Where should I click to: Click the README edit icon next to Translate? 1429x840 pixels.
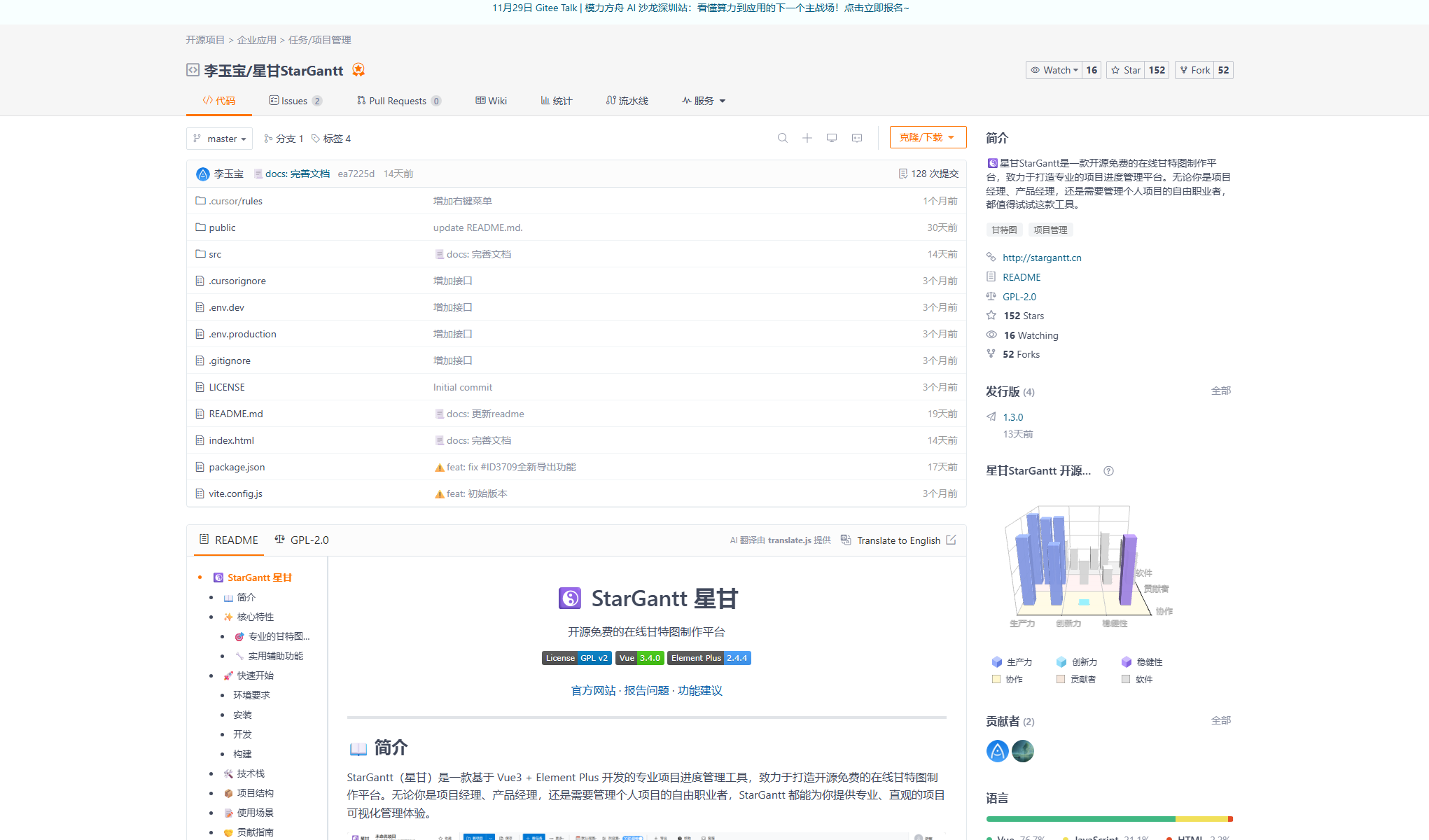click(951, 540)
